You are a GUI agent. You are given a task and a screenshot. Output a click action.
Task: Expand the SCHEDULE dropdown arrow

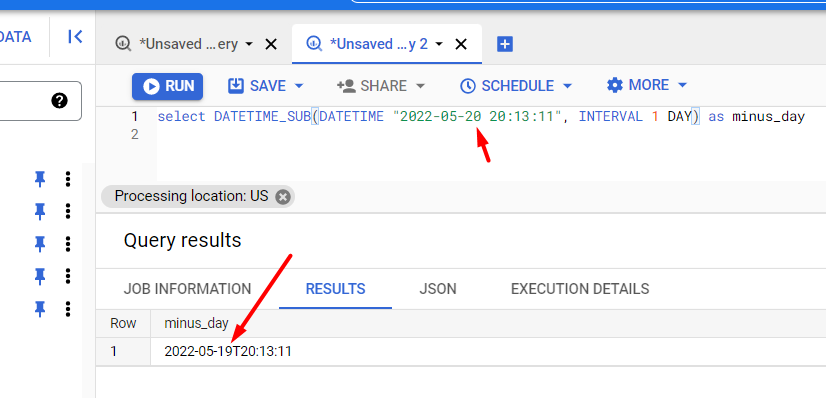click(567, 86)
